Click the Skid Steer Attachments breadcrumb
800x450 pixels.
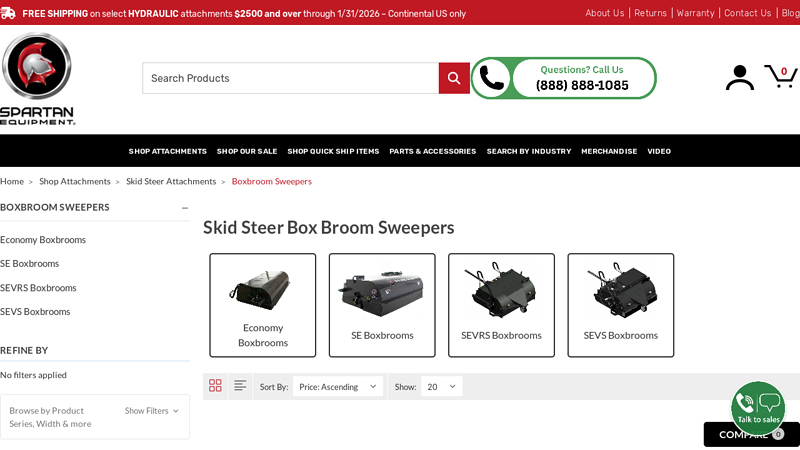pyautogui.click(x=171, y=182)
